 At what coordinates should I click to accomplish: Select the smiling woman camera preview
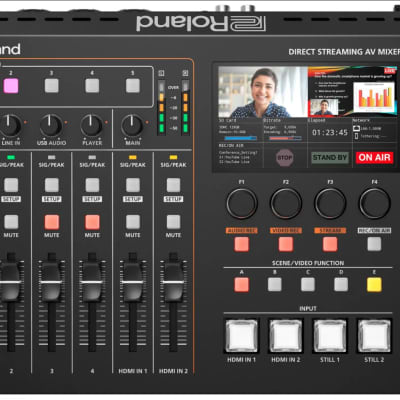263,92
